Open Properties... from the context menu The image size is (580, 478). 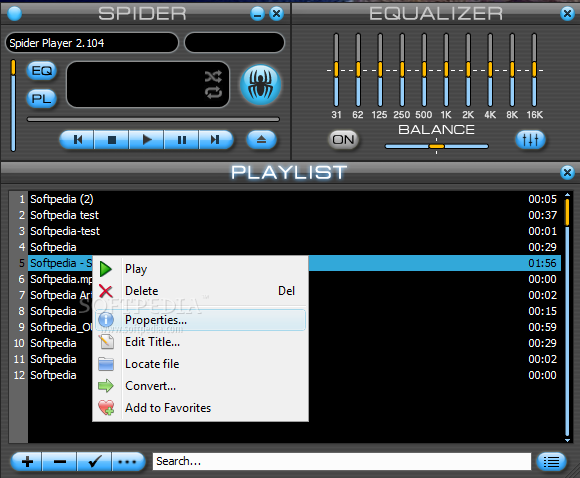(200, 320)
